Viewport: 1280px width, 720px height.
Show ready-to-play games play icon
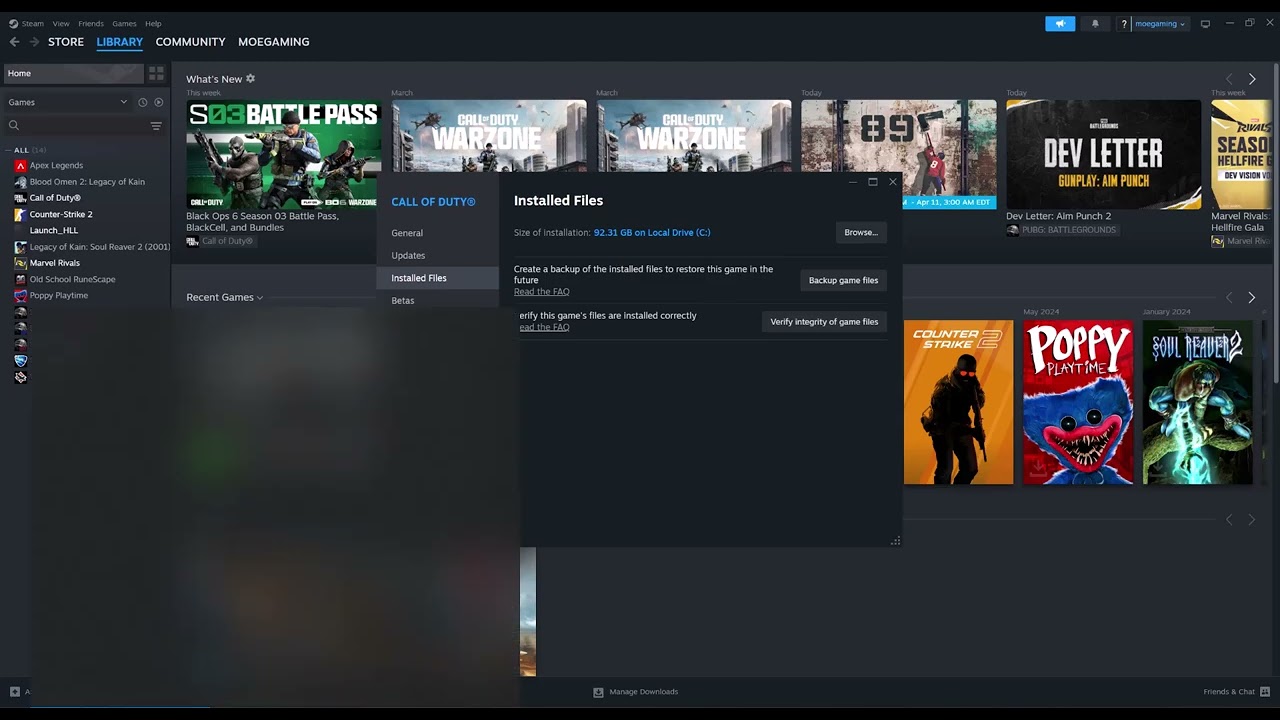point(158,102)
